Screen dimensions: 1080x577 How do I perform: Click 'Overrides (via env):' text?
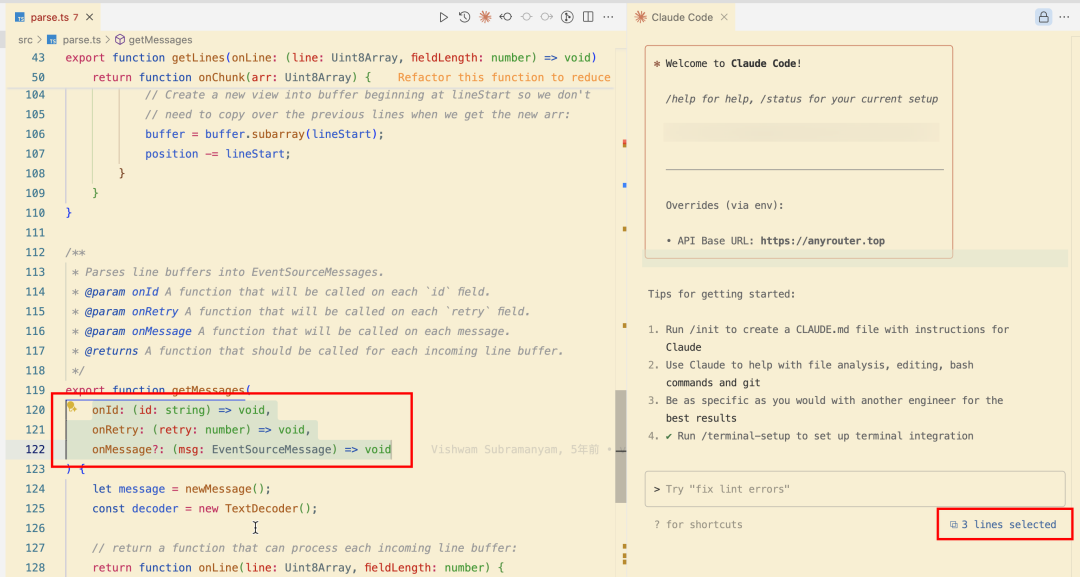[725, 205]
